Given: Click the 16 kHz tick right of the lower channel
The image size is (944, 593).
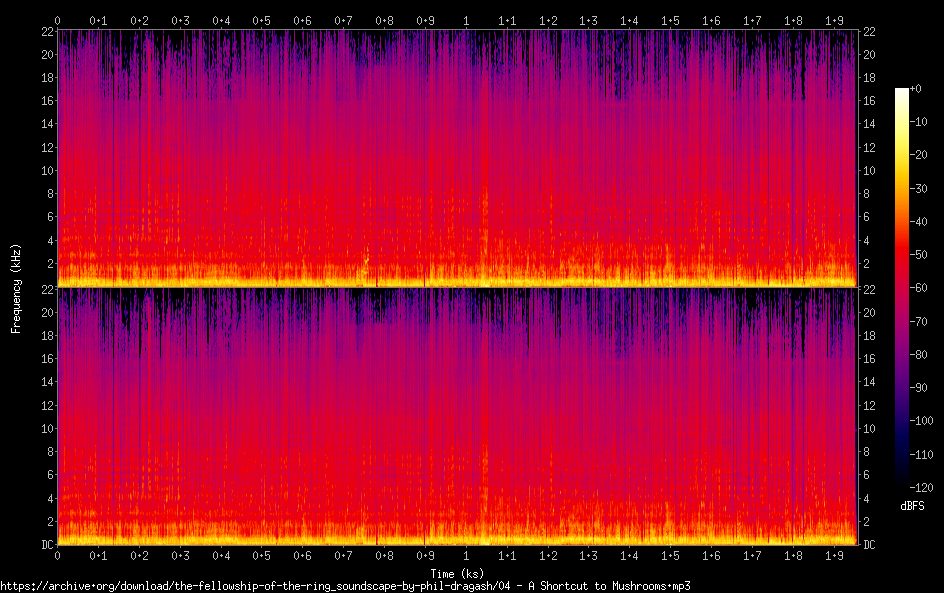Looking at the screenshot, I should (x=869, y=358).
